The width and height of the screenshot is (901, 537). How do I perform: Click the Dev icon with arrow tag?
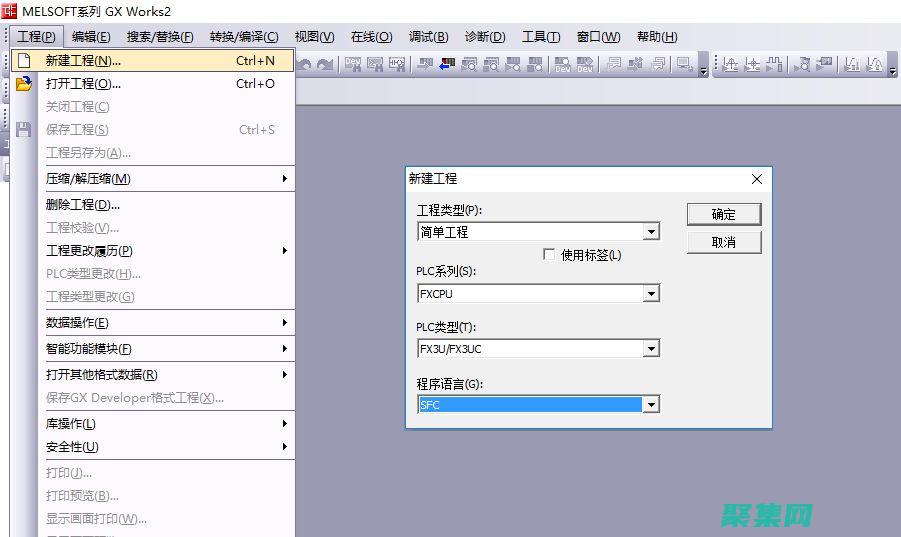(584, 64)
